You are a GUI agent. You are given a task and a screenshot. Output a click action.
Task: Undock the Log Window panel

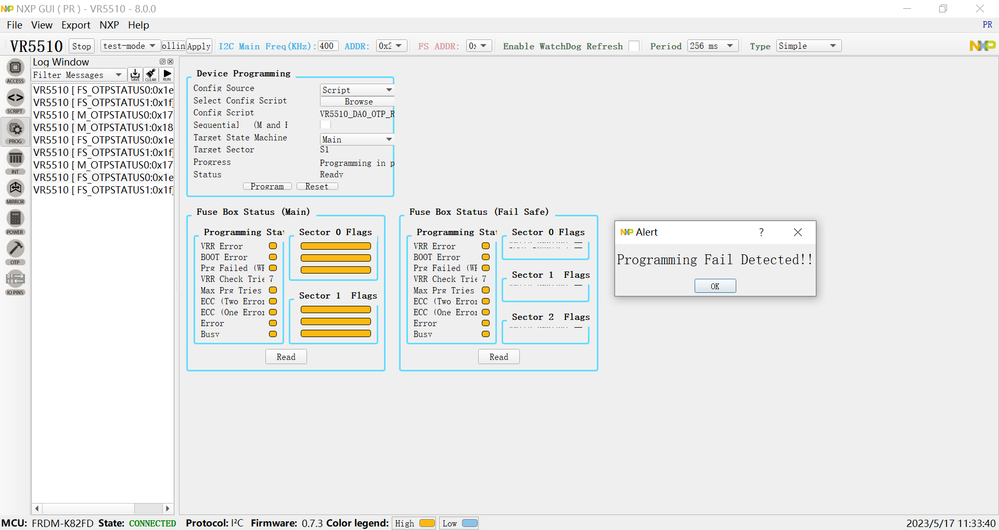click(x=162, y=62)
